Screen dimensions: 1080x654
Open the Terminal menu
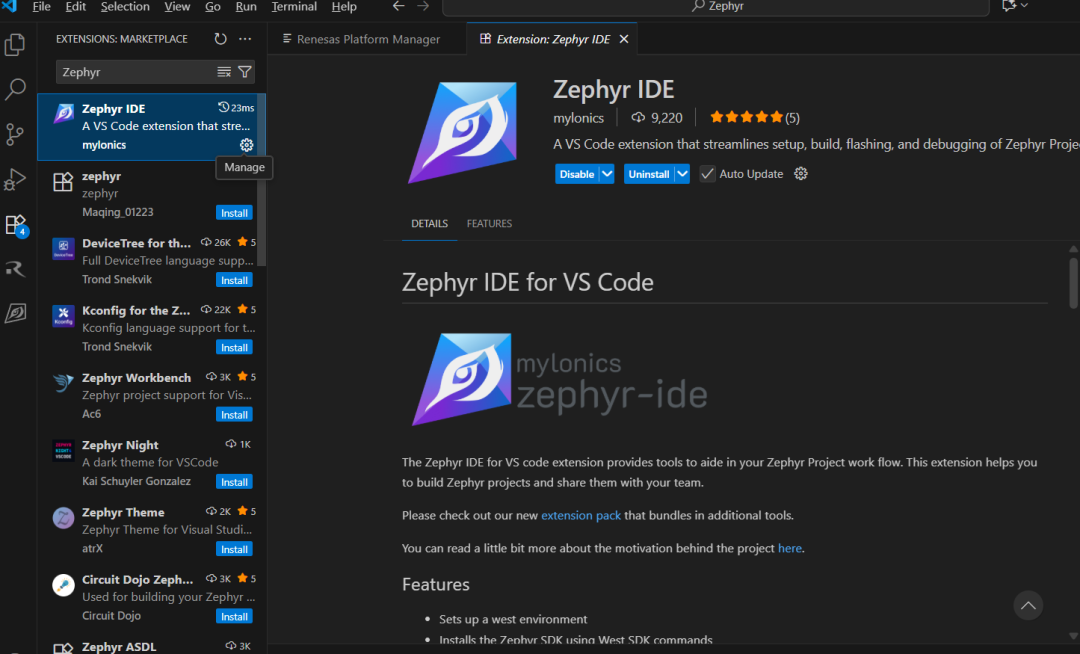(x=294, y=7)
